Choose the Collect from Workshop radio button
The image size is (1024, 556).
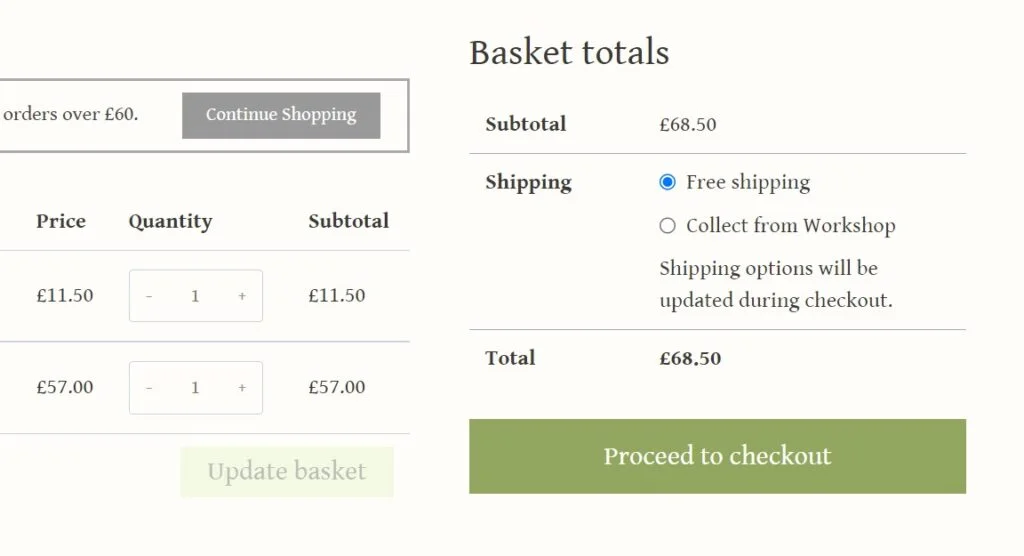668,226
